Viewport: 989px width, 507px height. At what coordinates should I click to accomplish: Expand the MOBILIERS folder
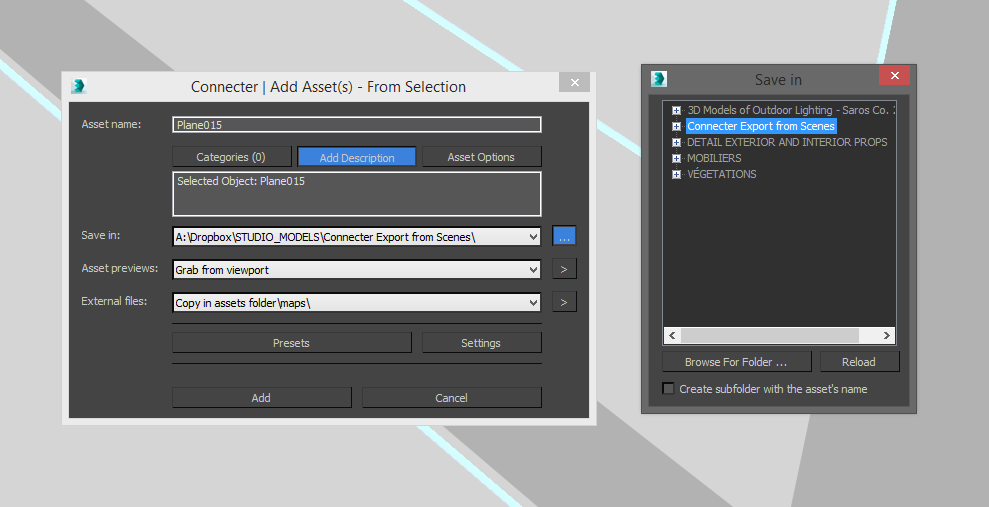676,158
